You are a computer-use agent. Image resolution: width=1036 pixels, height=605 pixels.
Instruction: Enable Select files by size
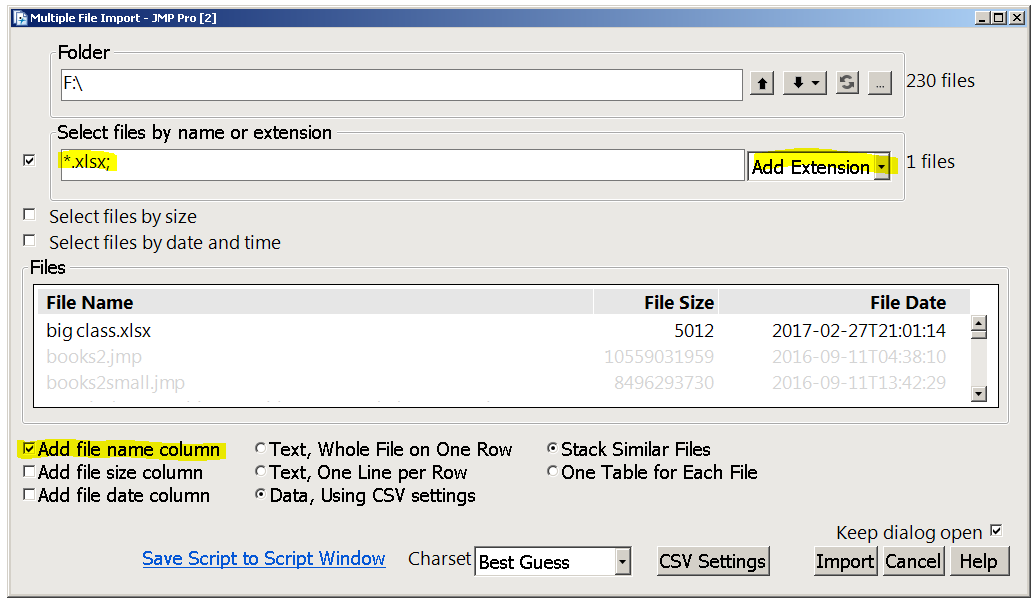pyautogui.click(x=28, y=214)
